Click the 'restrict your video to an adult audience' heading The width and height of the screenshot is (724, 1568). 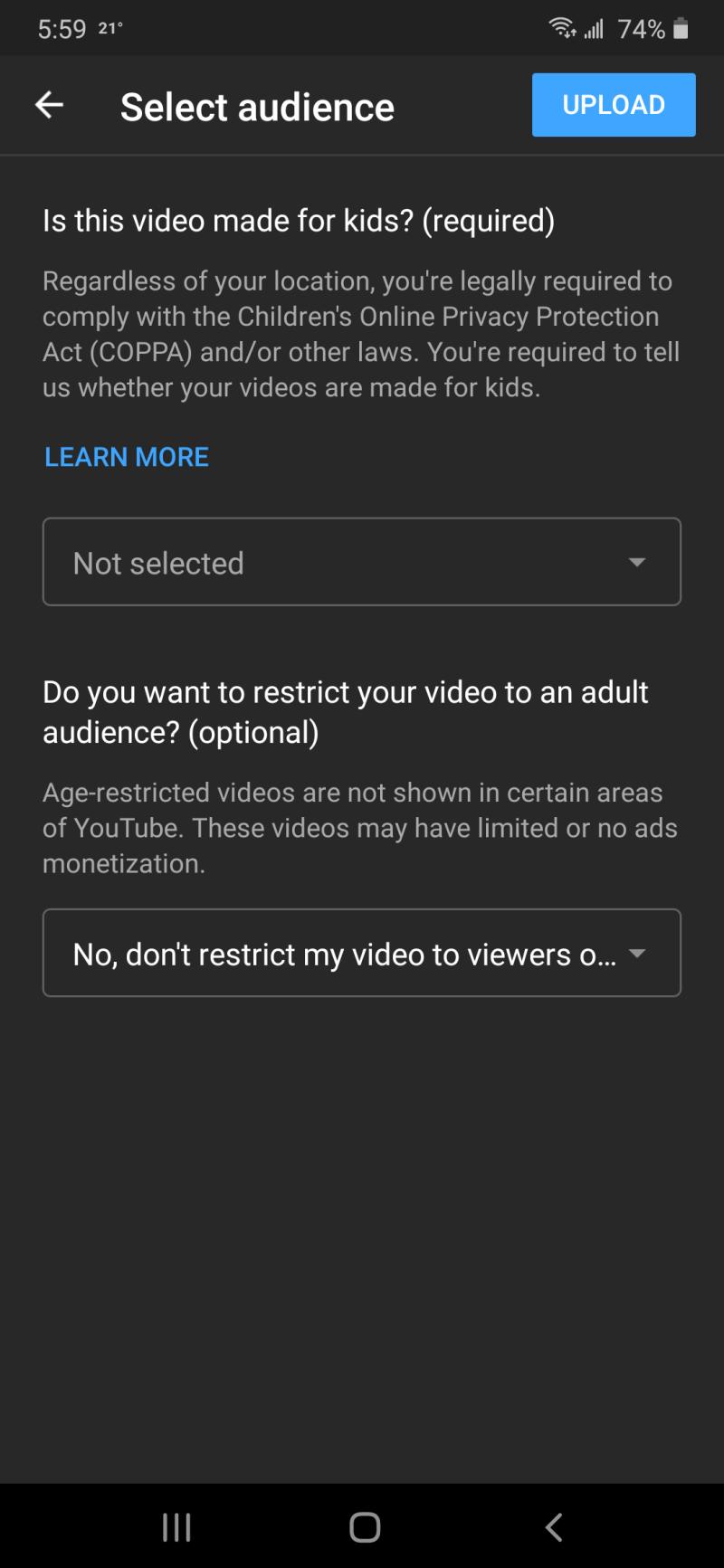[346, 711]
